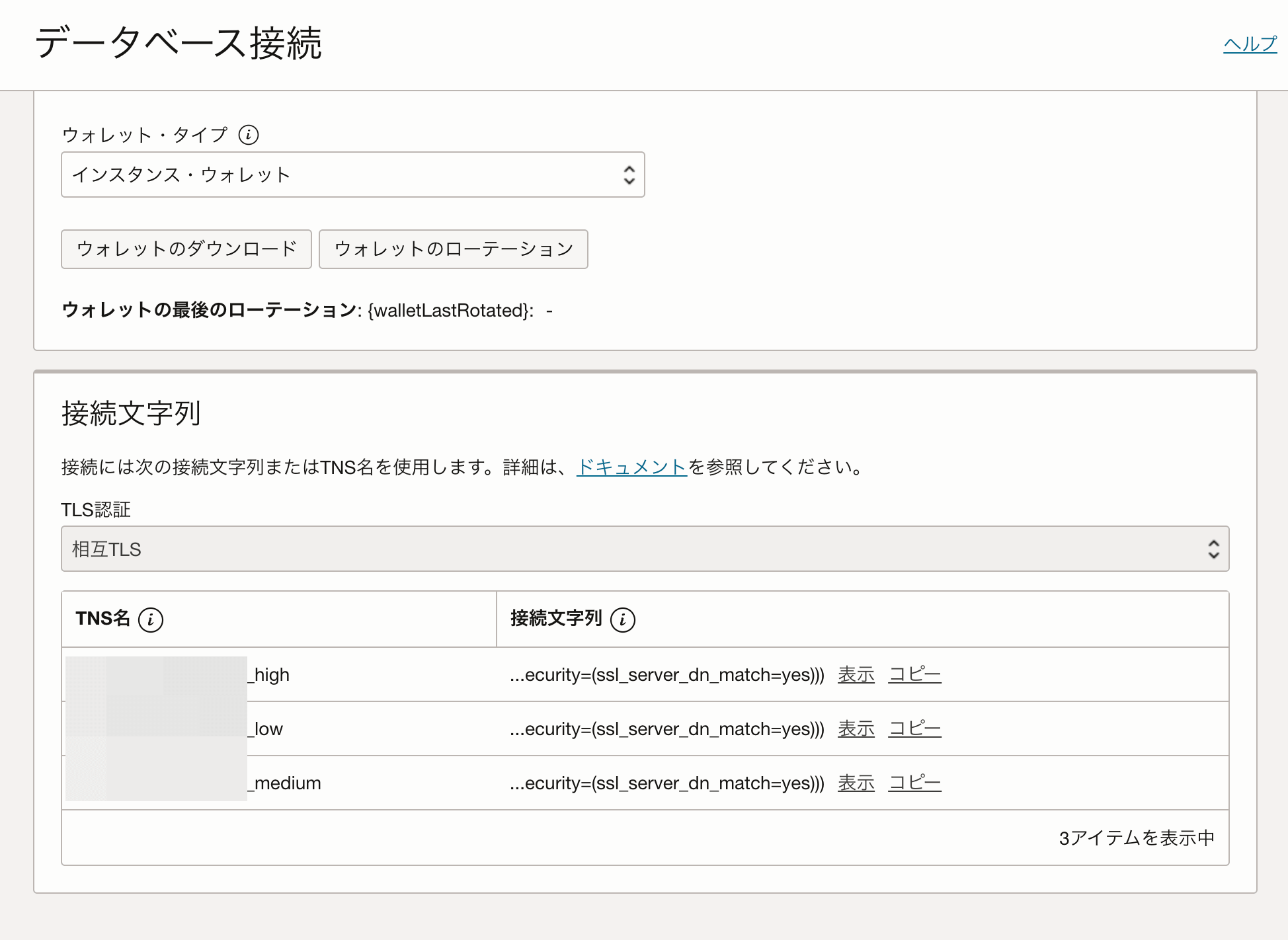Click info icon next to 接続文字列 column header
This screenshot has height=940, width=1288.
click(623, 619)
